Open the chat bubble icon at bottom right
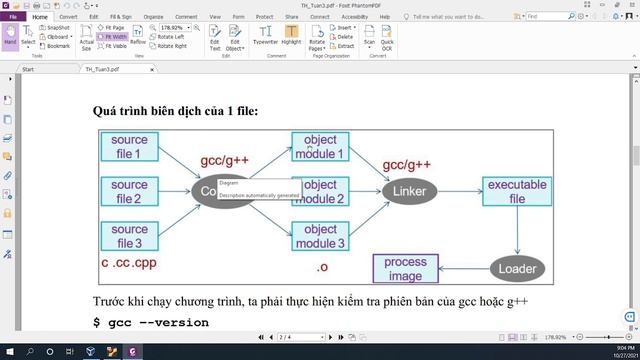The height and width of the screenshot is (360, 640). point(629,317)
